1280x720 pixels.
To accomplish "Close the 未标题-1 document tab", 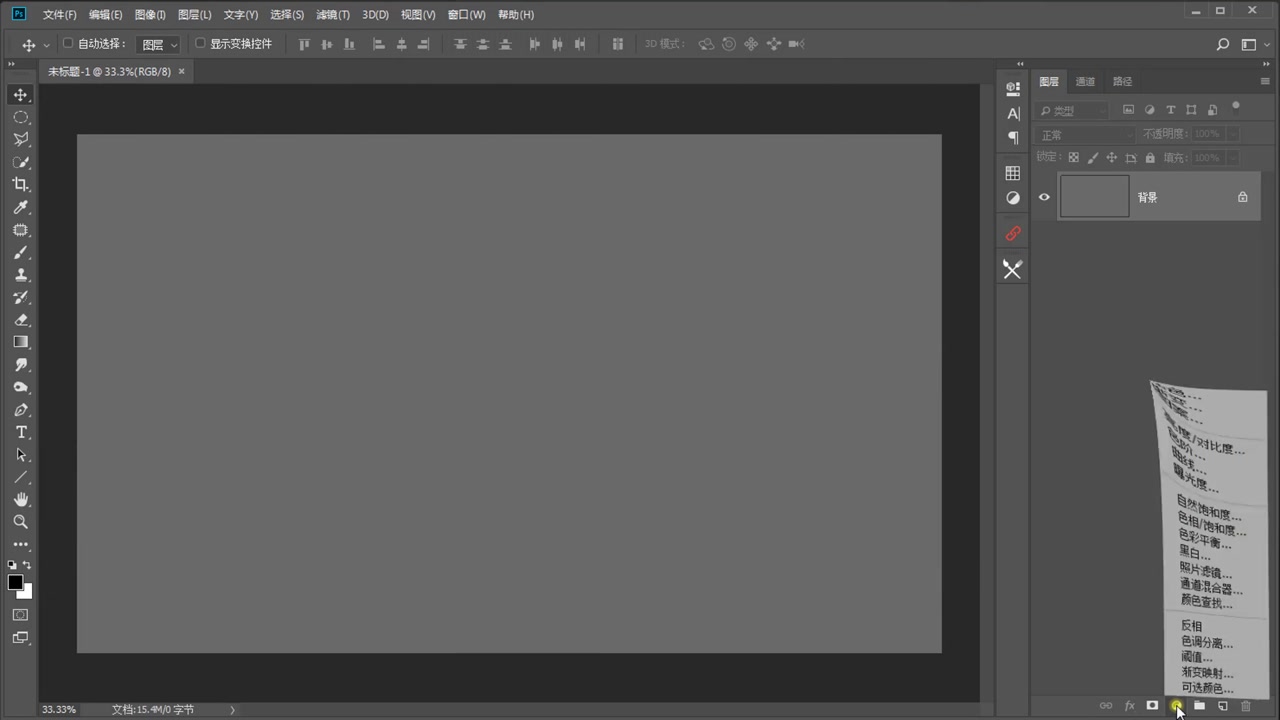I will pyautogui.click(x=181, y=72).
